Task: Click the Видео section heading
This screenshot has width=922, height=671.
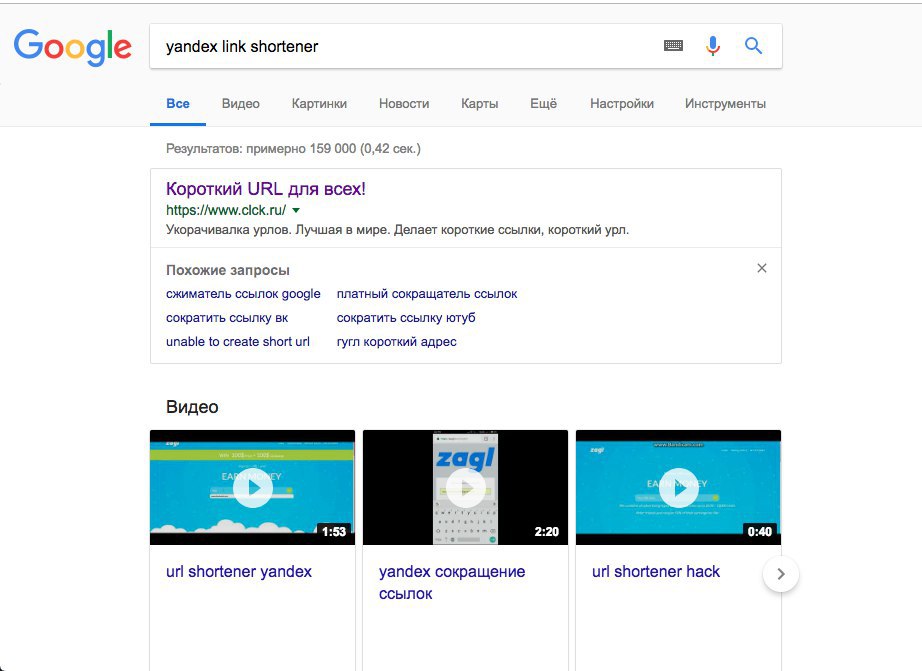Action: point(192,407)
